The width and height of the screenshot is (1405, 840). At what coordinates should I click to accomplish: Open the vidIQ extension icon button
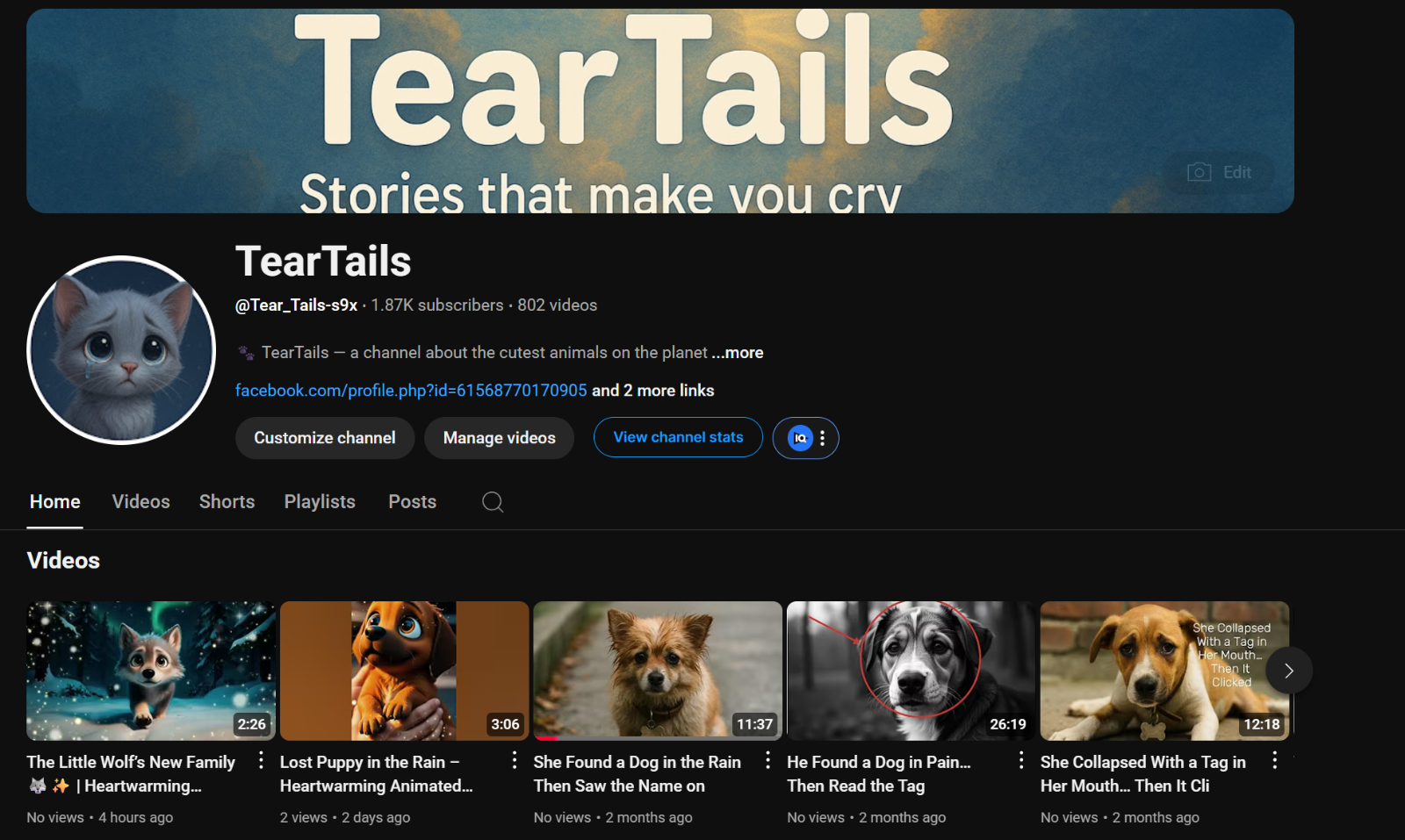pos(800,438)
